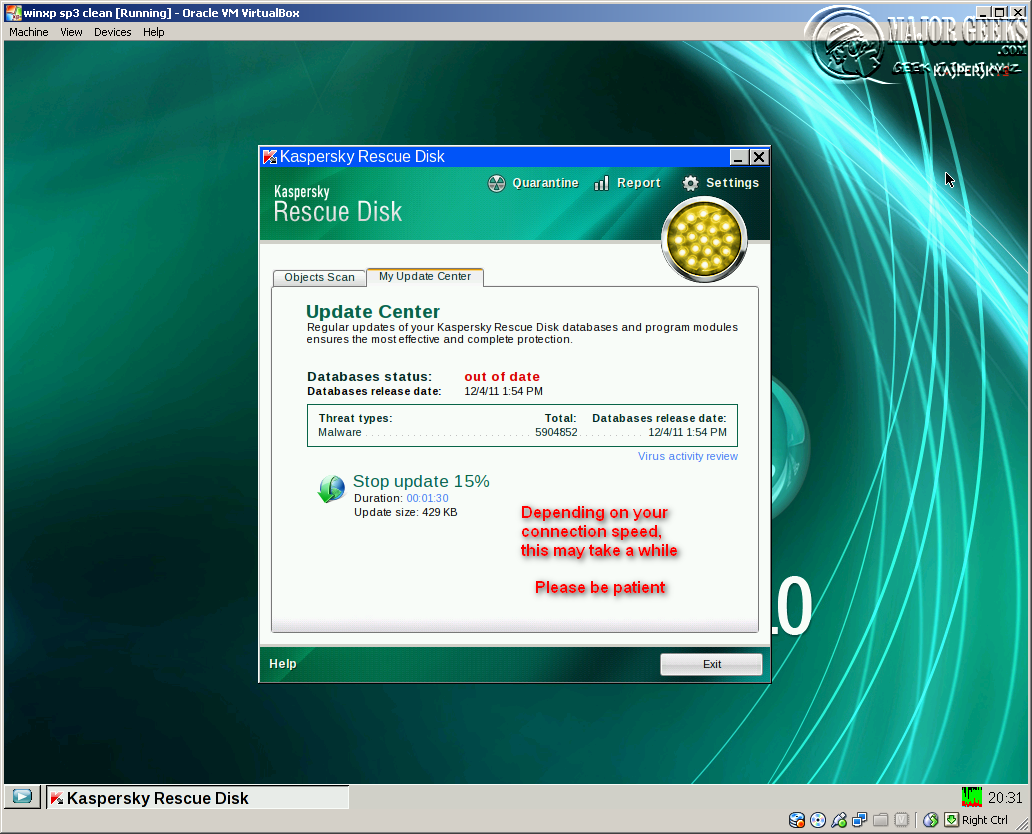1032x834 pixels.
Task: Stop the 15% database update
Action: 421,481
